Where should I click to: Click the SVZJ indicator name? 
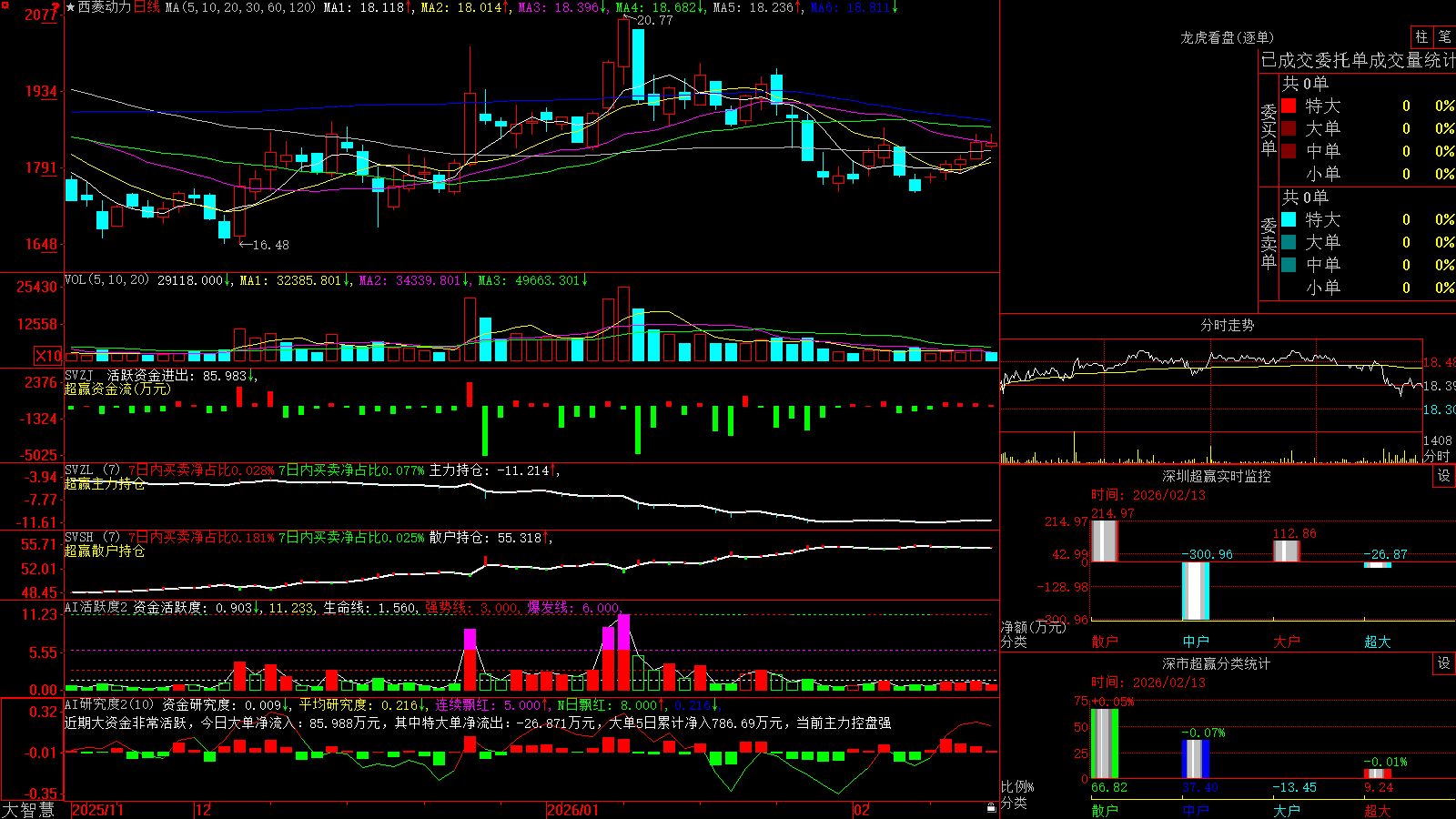79,375
